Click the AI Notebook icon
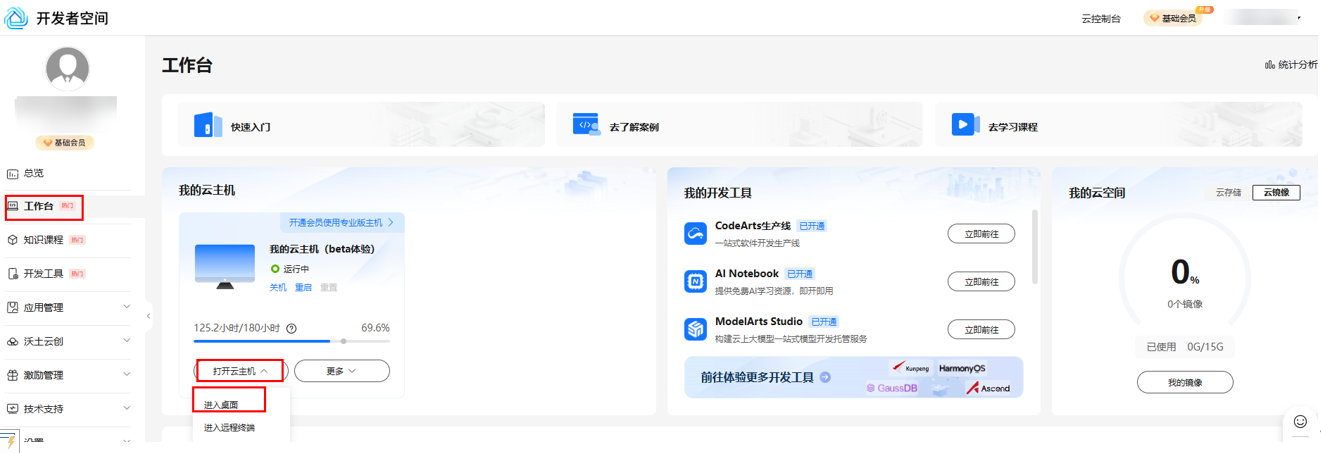The width and height of the screenshot is (1321, 453). point(695,282)
